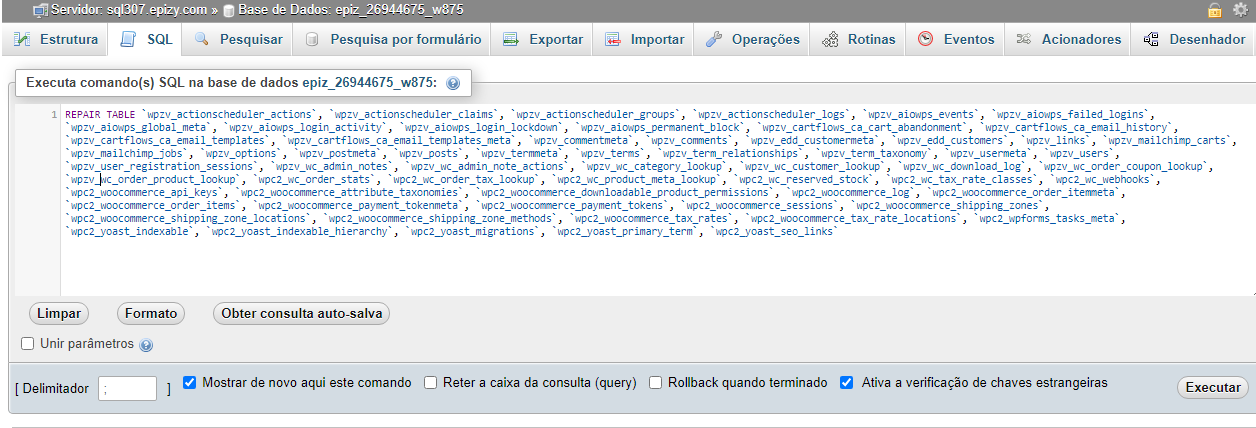Click the Delimitador input field

(127, 389)
